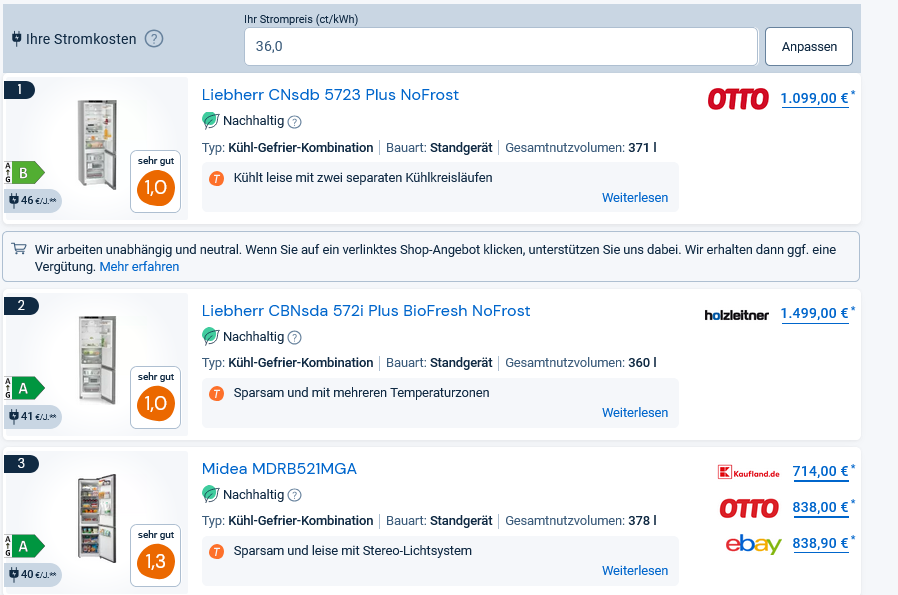Click the Strompreis input field
This screenshot has width=898, height=595.
(x=500, y=47)
